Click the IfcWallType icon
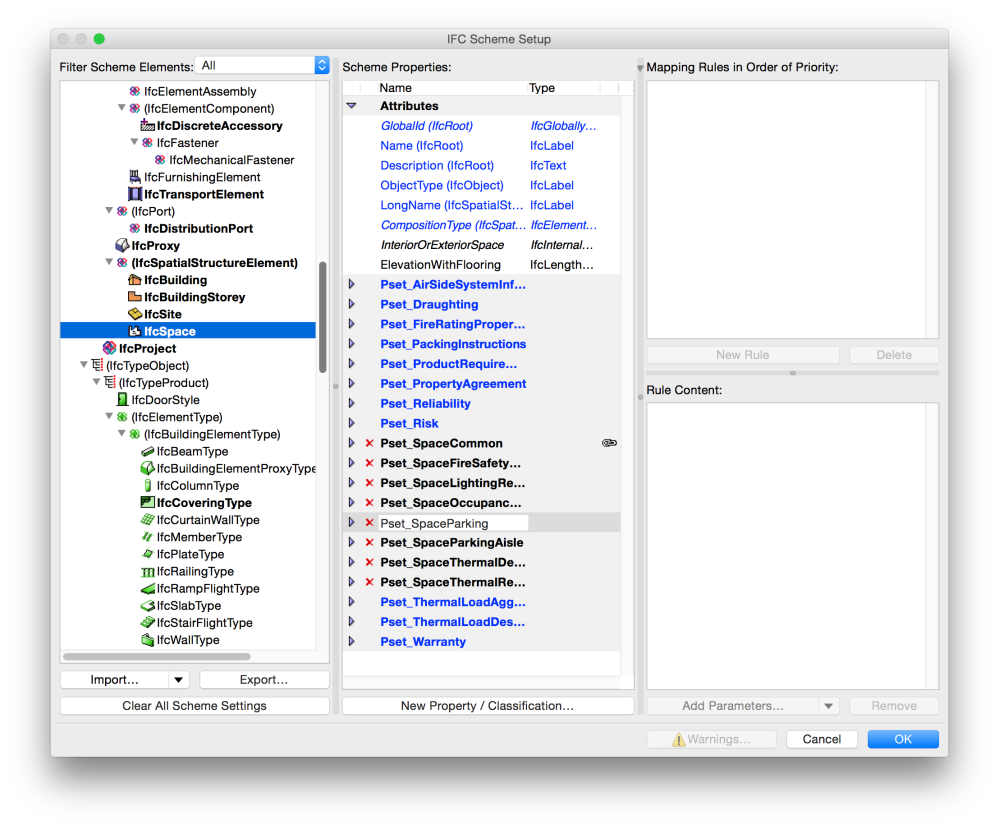 pyautogui.click(x=148, y=640)
